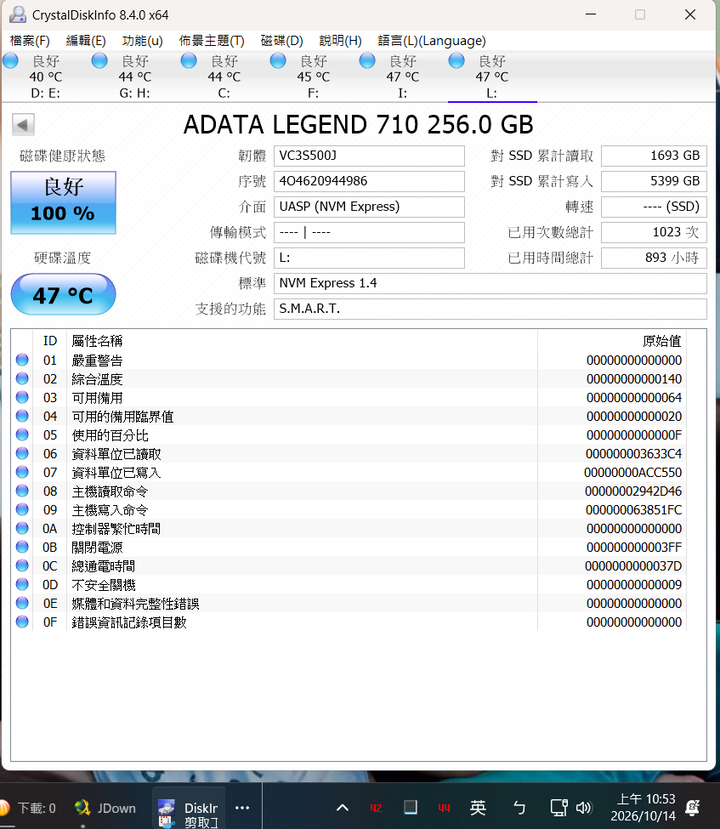Click the status icon for 07 資料單位已寫入
This screenshot has height=829, width=720.
tap(22, 472)
